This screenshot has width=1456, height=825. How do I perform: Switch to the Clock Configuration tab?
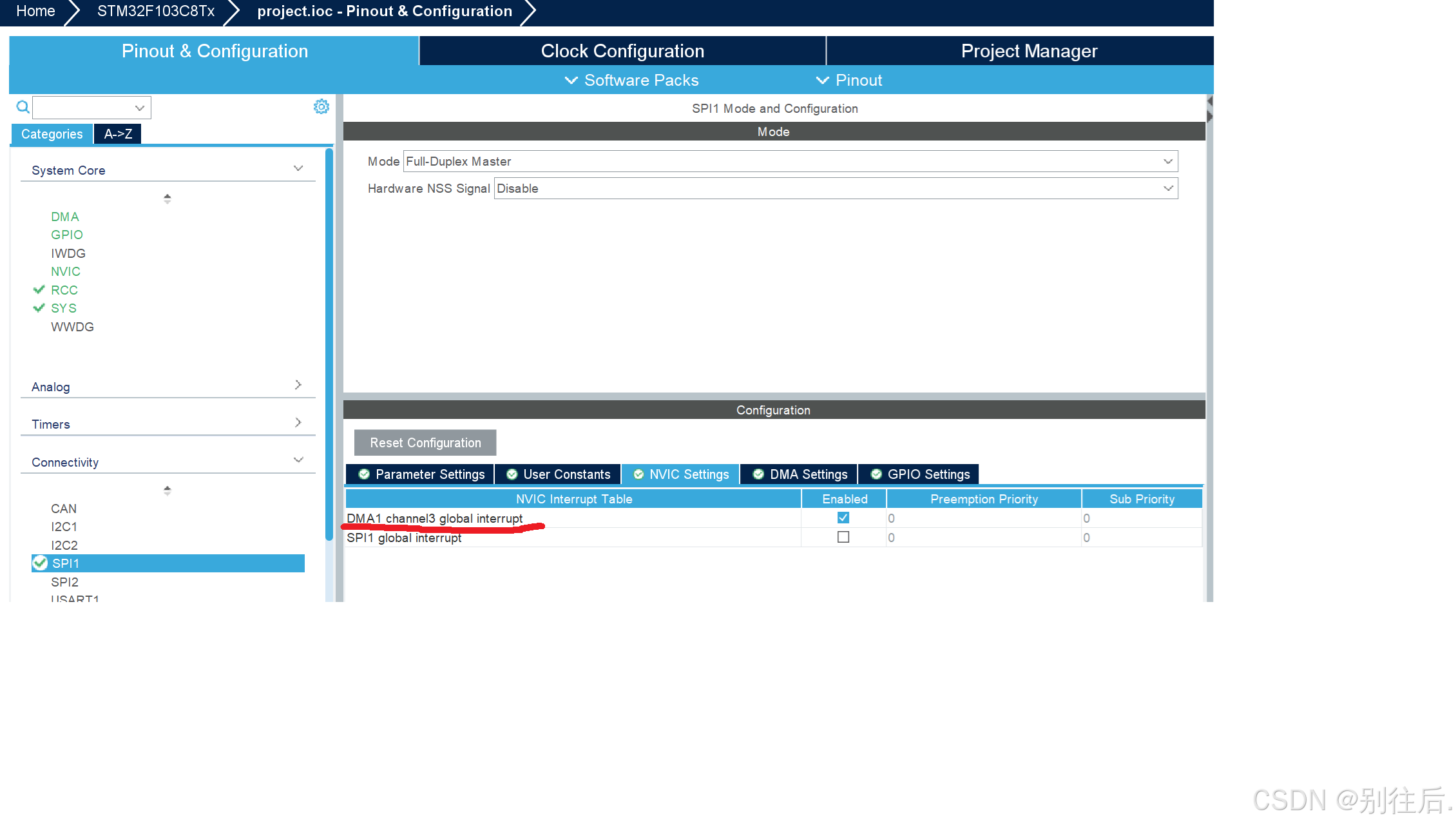[622, 51]
